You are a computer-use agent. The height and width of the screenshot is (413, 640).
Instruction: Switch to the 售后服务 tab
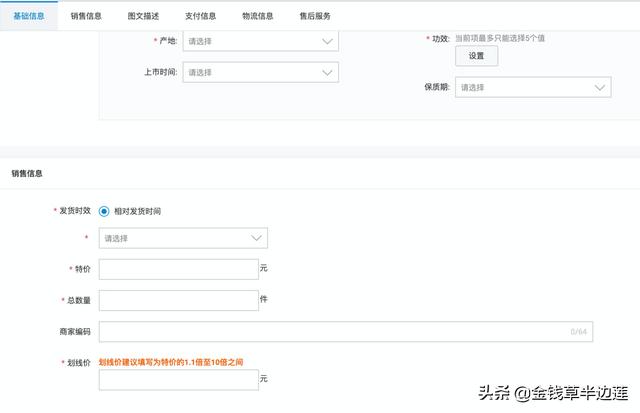tap(315, 16)
